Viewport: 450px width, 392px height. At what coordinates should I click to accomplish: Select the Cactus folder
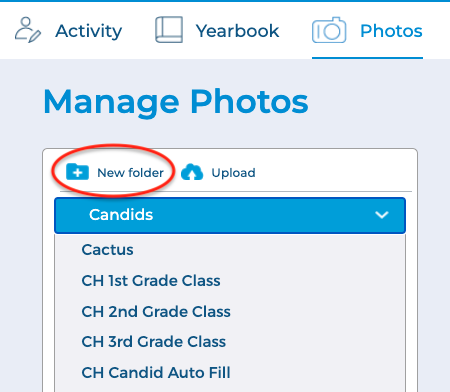[x=107, y=250]
